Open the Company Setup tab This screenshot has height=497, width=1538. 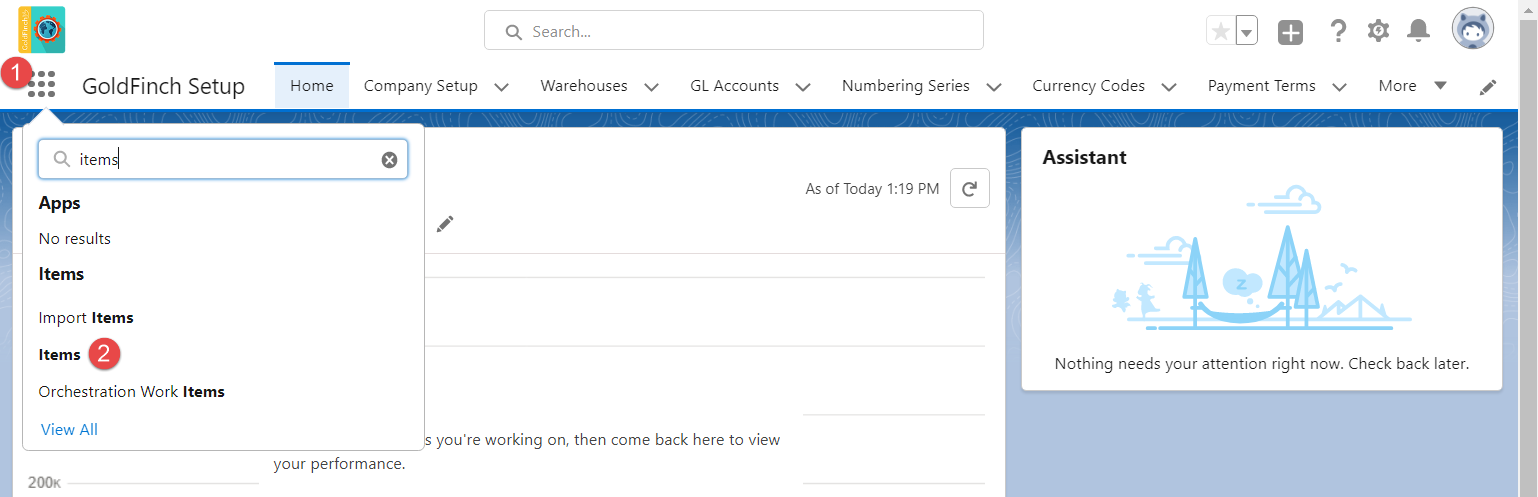[x=421, y=86]
